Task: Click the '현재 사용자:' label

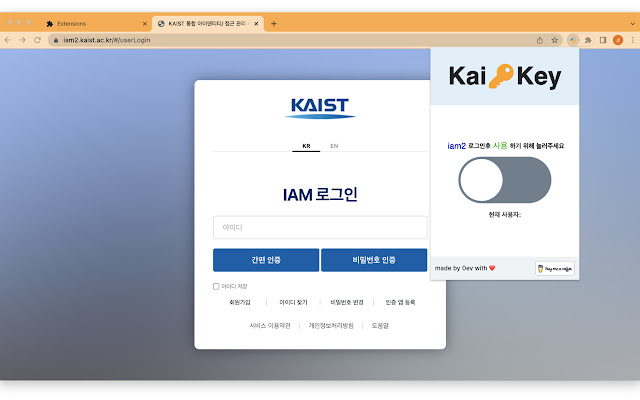Action: point(504,215)
